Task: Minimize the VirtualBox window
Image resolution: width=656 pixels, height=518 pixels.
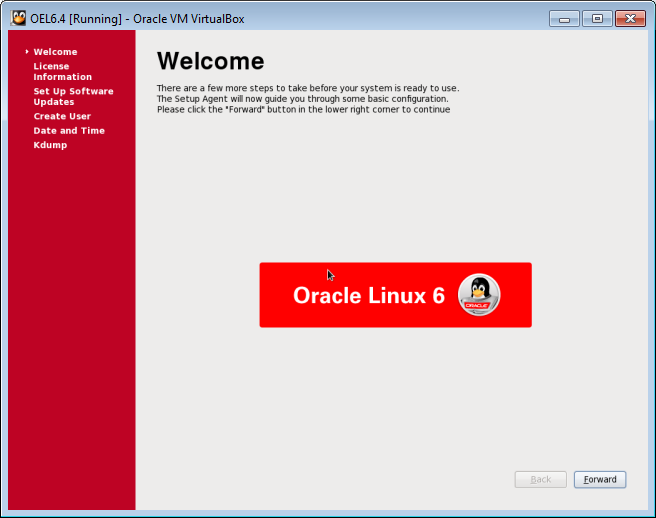Action: (564, 19)
